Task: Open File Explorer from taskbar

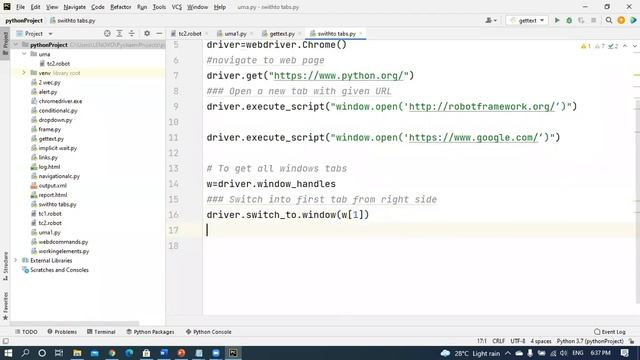Action: click(77, 353)
